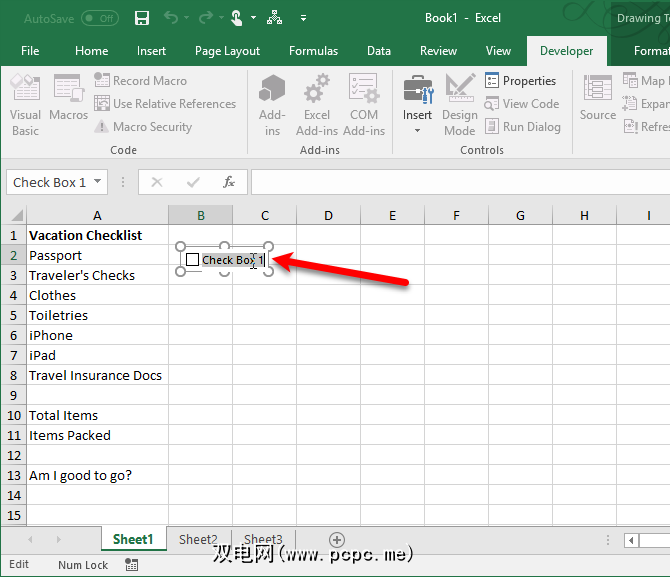
Task: Tick the Check Box 1 checkbox
Action: click(193, 260)
